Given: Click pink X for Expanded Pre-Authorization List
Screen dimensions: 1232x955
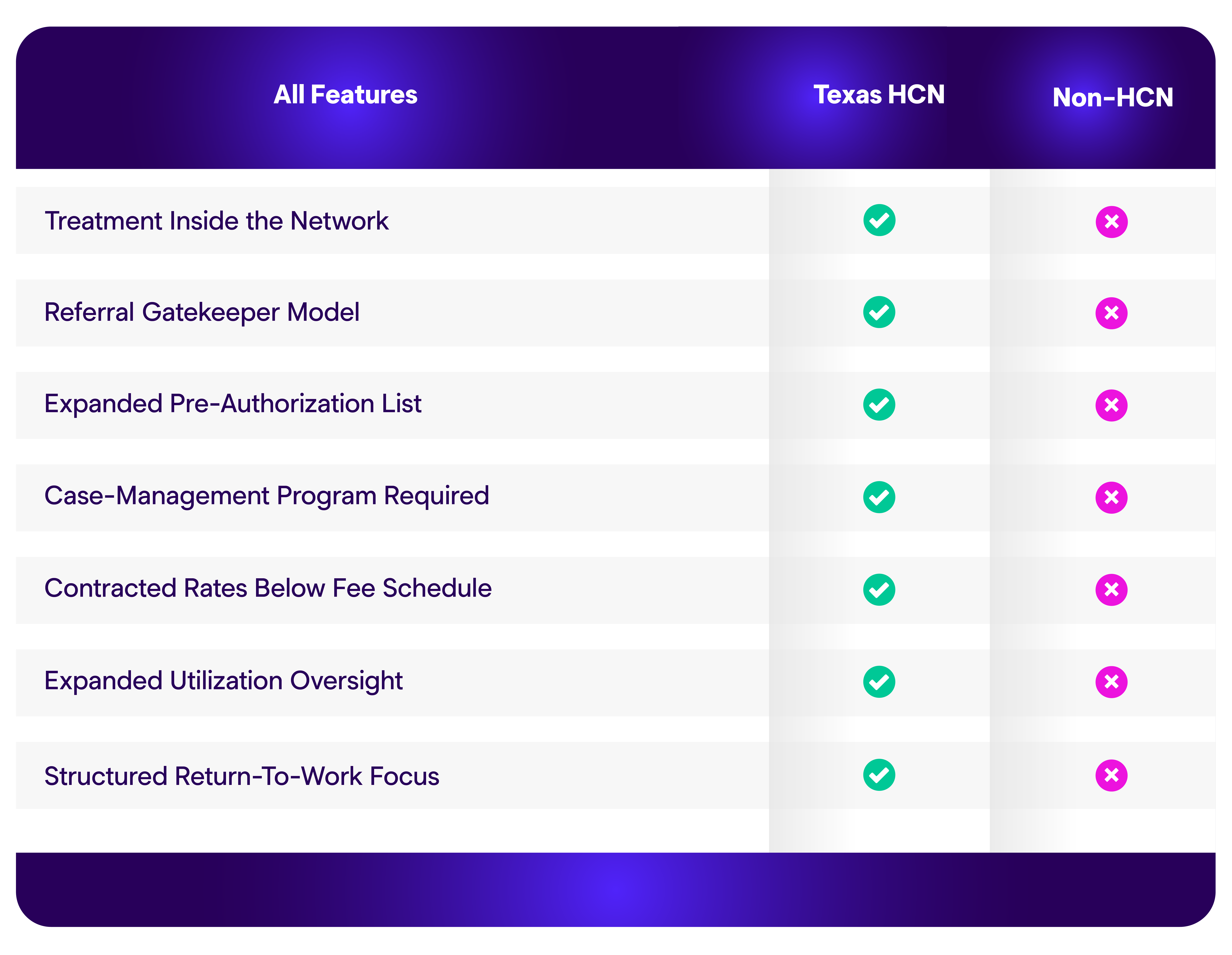Looking at the screenshot, I should [x=1111, y=405].
